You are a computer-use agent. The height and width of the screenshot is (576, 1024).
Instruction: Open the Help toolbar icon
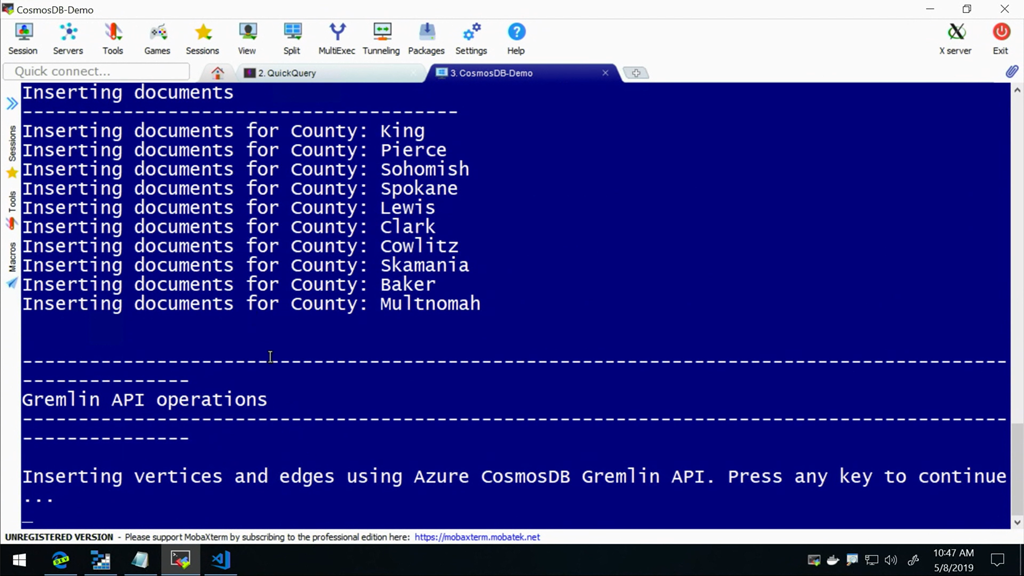click(x=516, y=39)
